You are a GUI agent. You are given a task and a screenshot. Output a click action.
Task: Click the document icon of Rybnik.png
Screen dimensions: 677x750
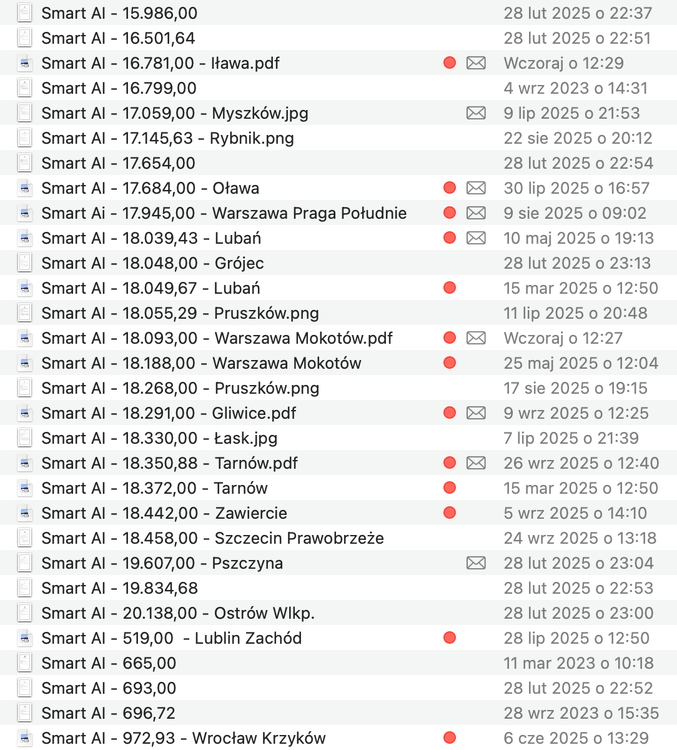(x=25, y=138)
